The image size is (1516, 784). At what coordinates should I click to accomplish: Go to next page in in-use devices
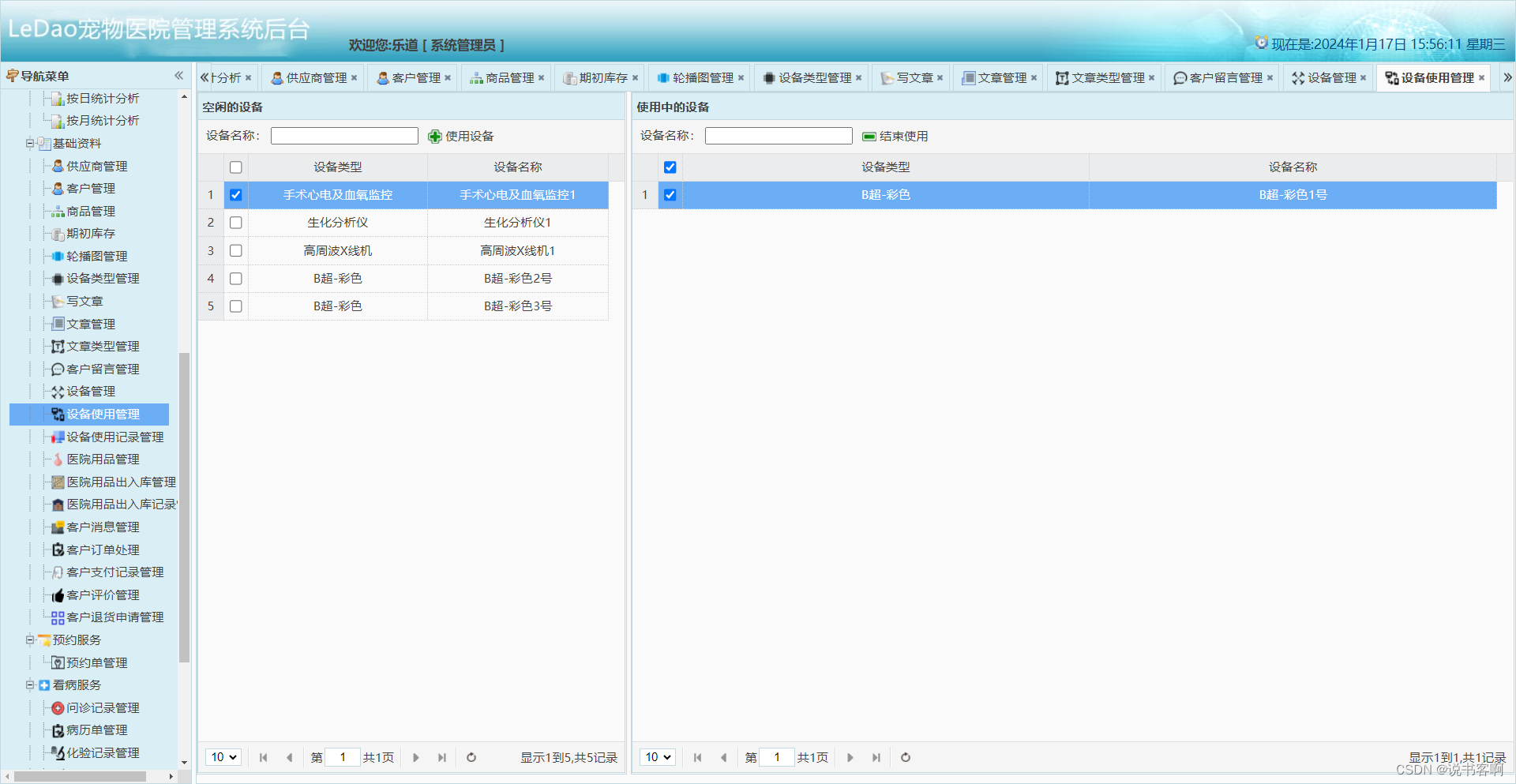click(x=850, y=757)
